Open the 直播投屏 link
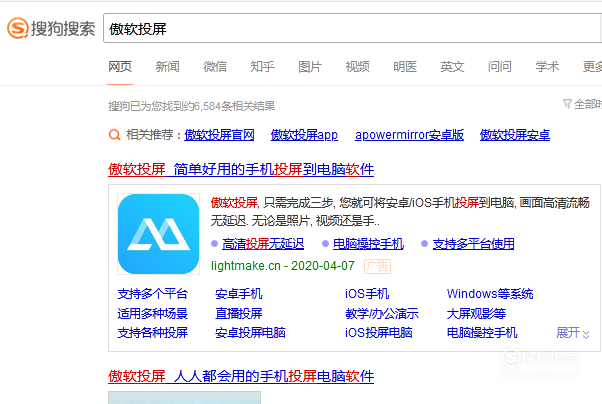The image size is (602, 404). click(x=238, y=313)
